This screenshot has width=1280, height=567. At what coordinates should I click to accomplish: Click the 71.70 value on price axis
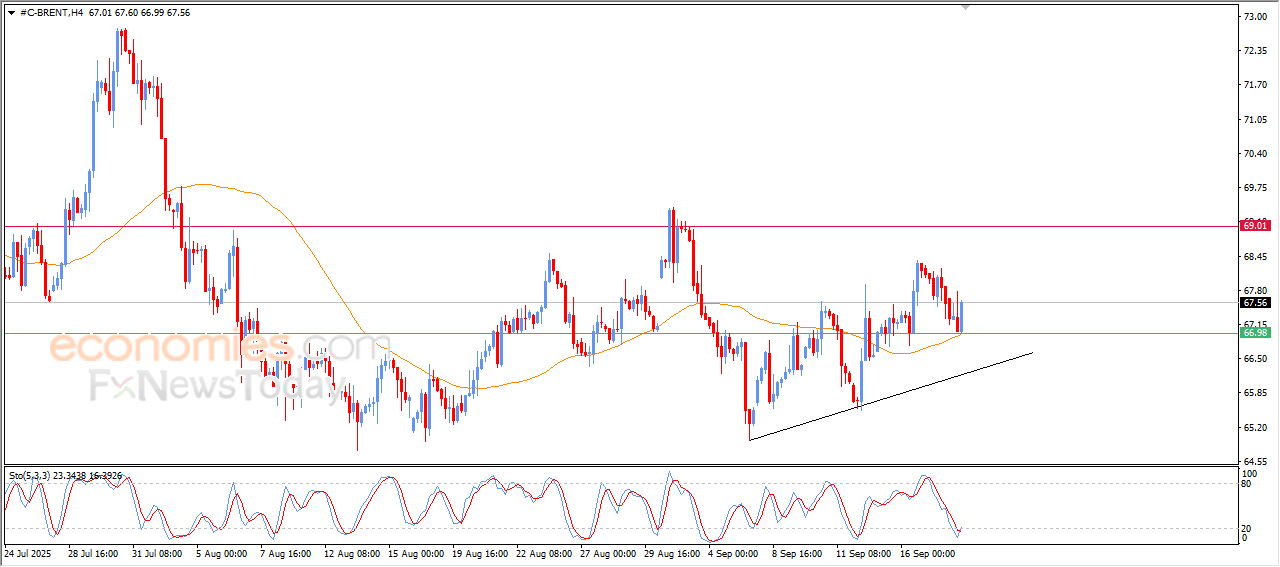tap(1256, 85)
